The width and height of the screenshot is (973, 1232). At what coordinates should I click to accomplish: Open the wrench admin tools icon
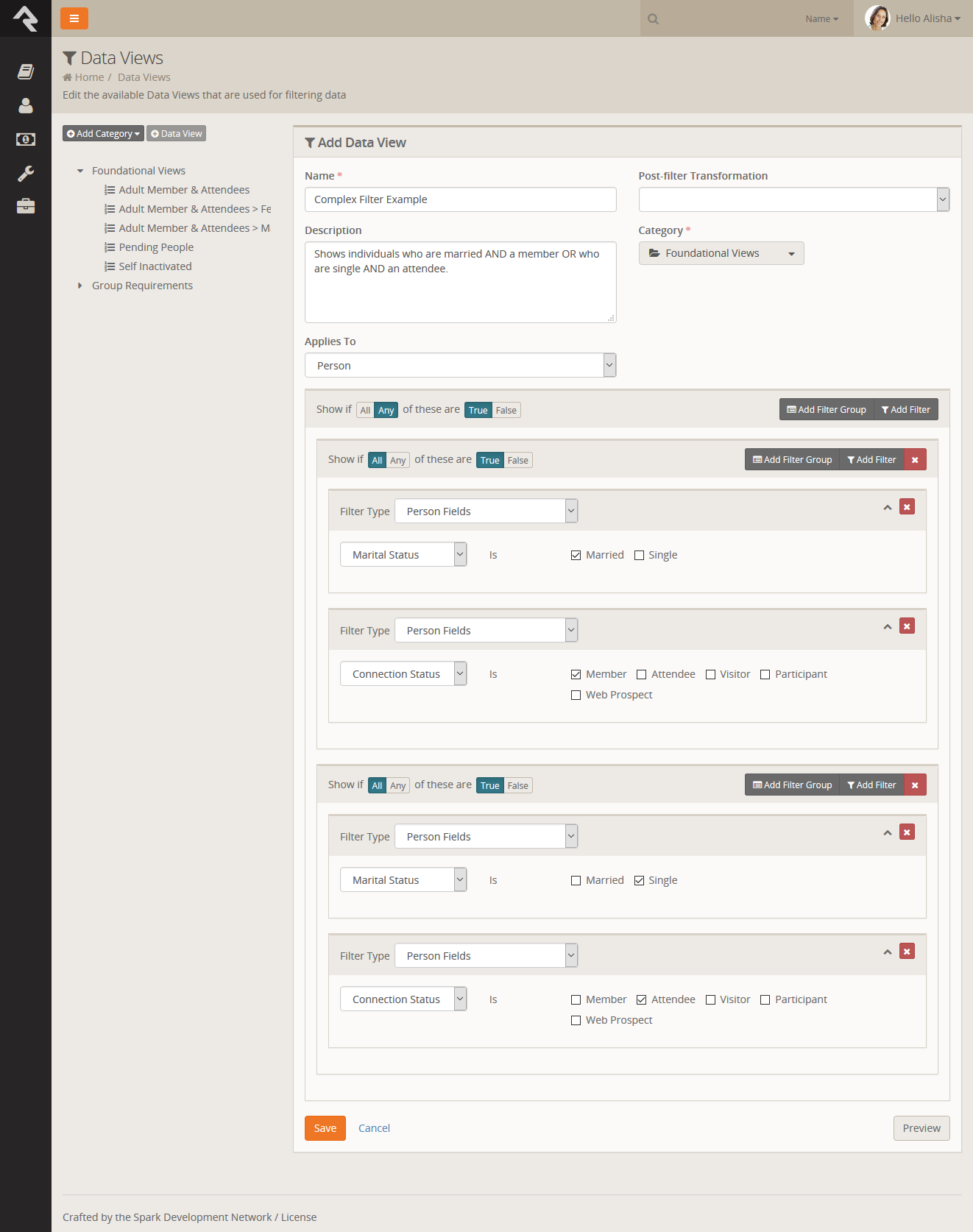coord(26,173)
